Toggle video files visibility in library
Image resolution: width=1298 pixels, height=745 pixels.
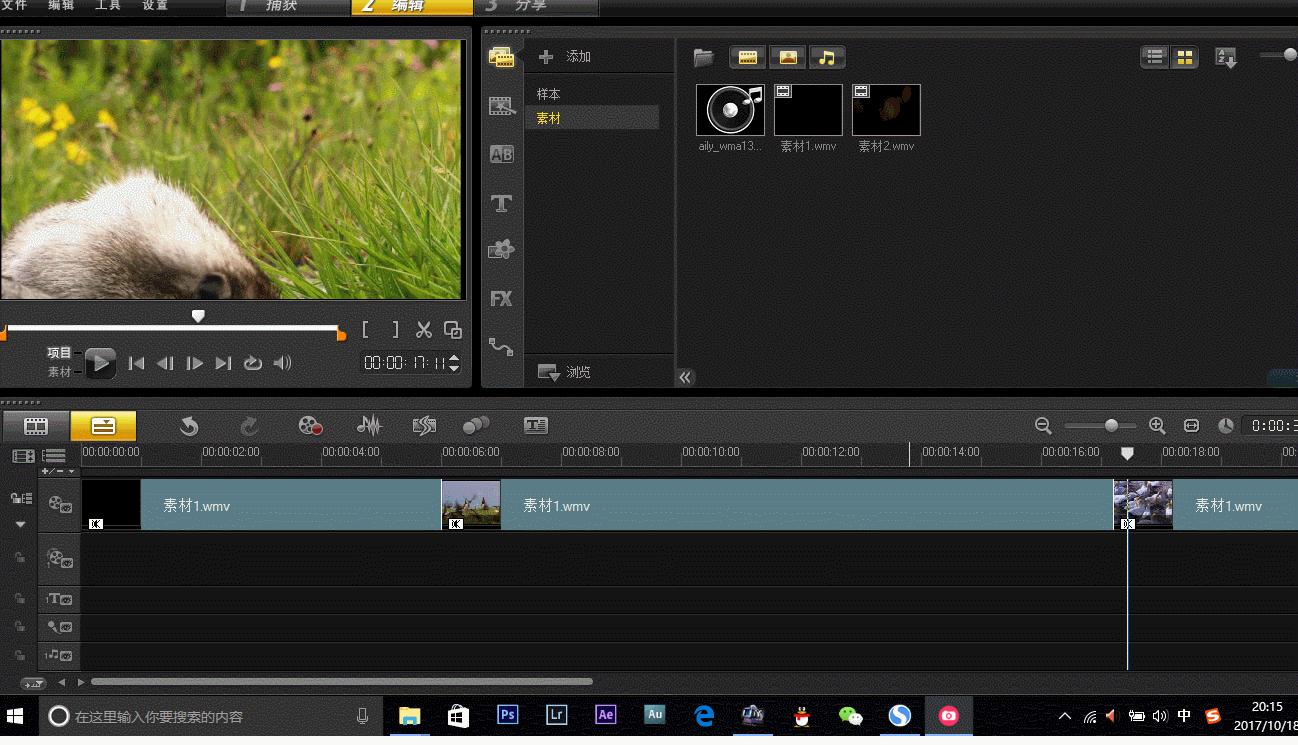[747, 58]
